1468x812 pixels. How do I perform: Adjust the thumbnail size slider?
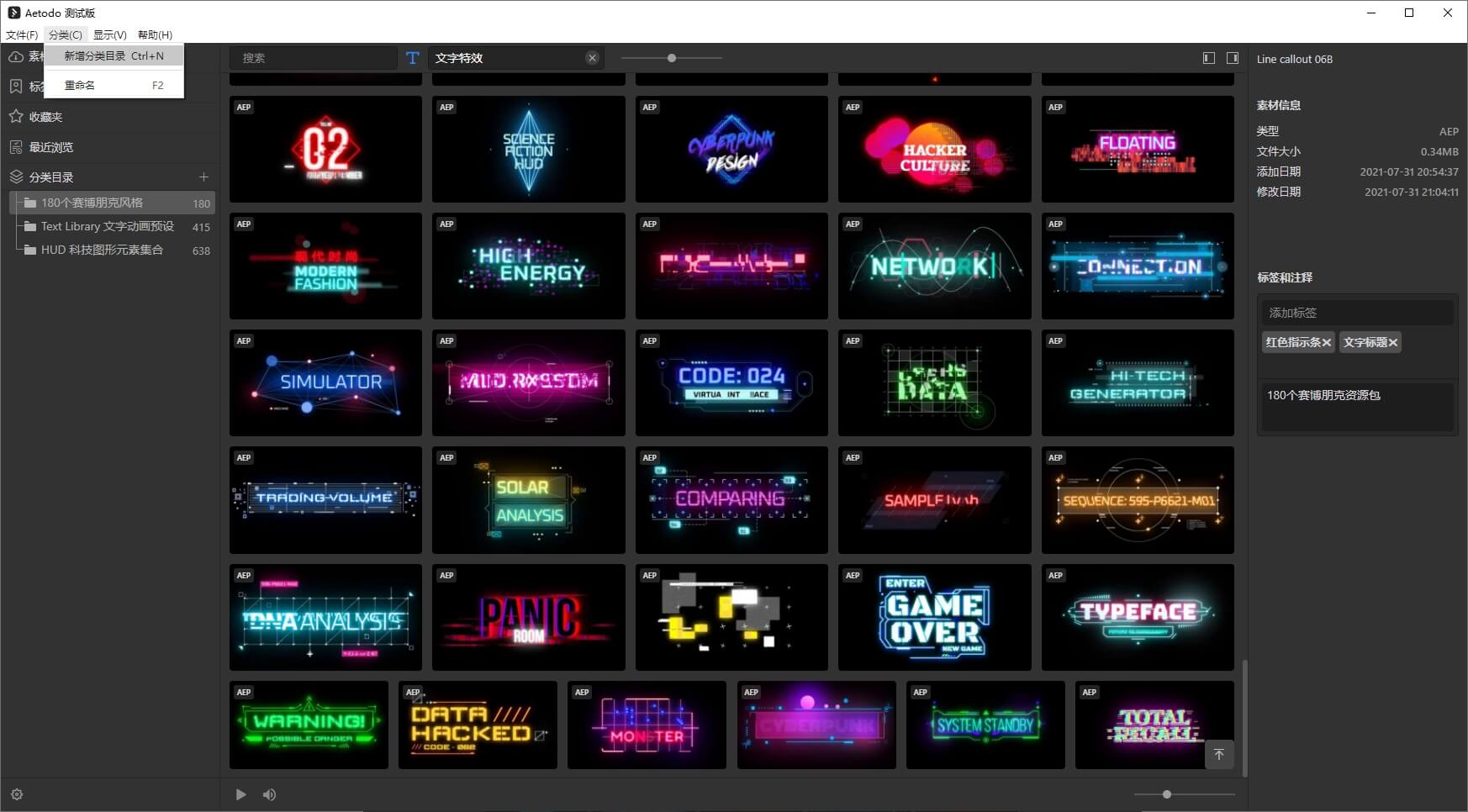[672, 58]
